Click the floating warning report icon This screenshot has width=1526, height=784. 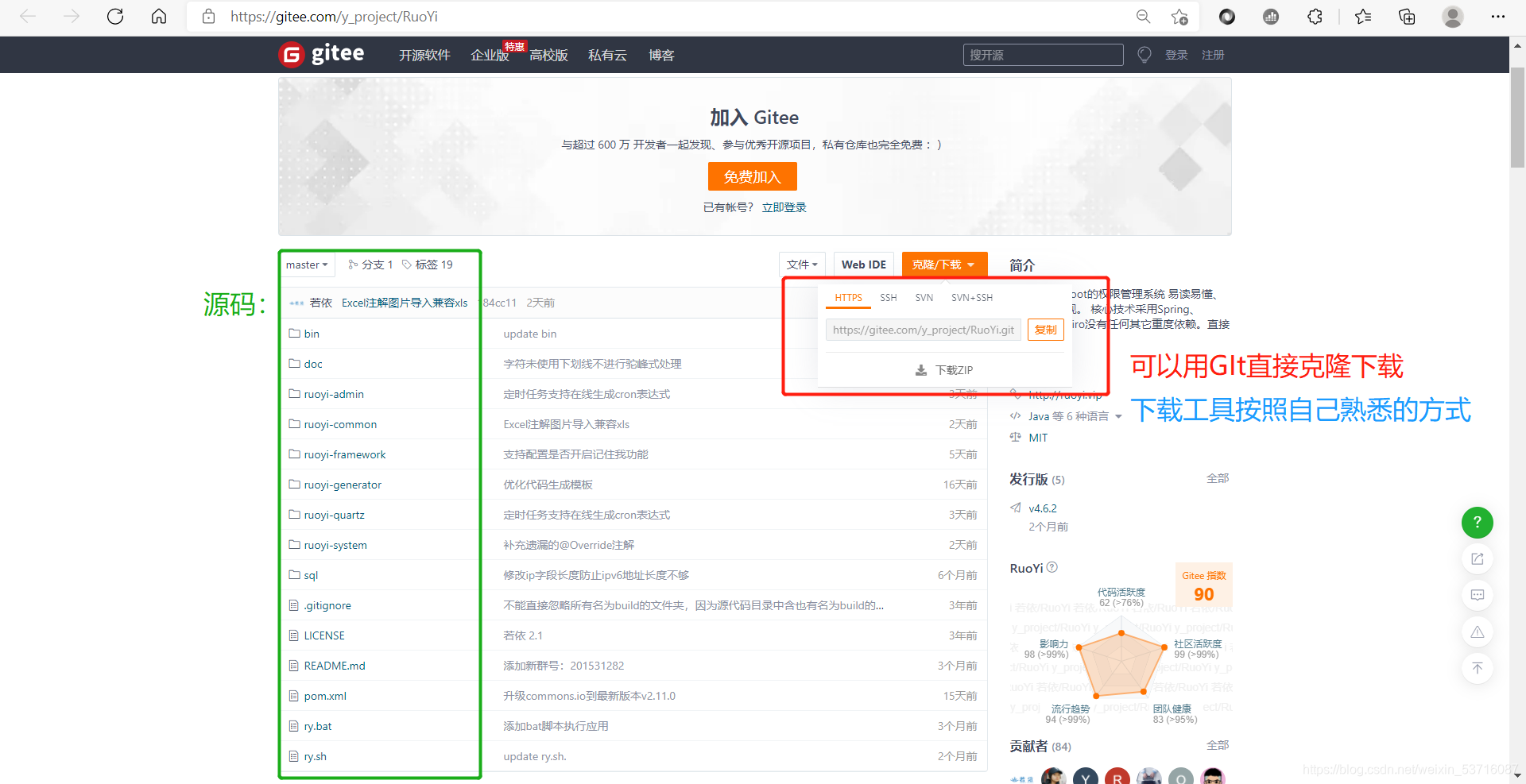1477,631
